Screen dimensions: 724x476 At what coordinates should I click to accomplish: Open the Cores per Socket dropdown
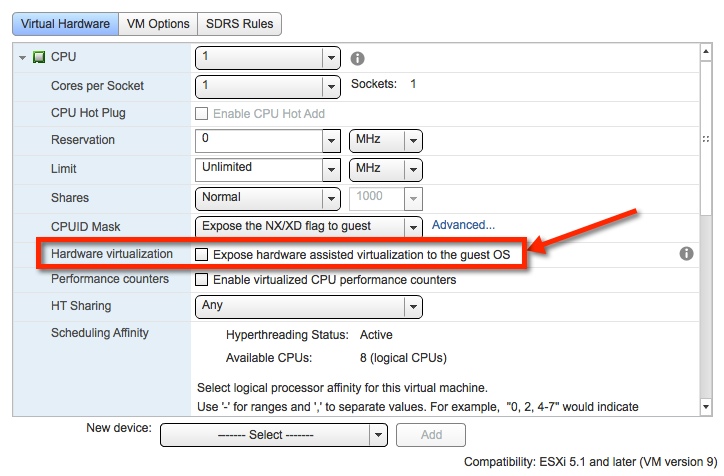[268, 87]
